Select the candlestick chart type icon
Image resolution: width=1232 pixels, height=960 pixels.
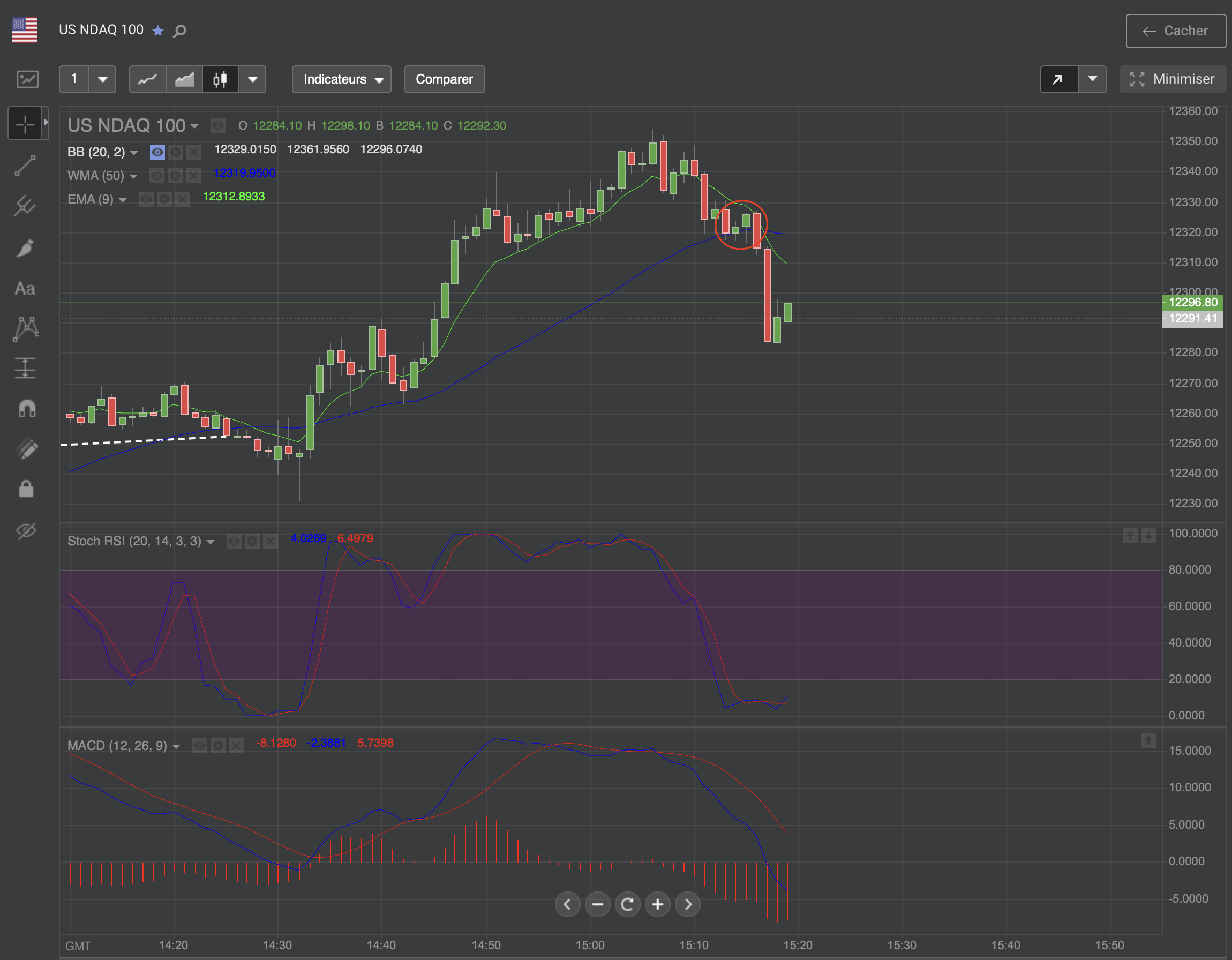(220, 79)
